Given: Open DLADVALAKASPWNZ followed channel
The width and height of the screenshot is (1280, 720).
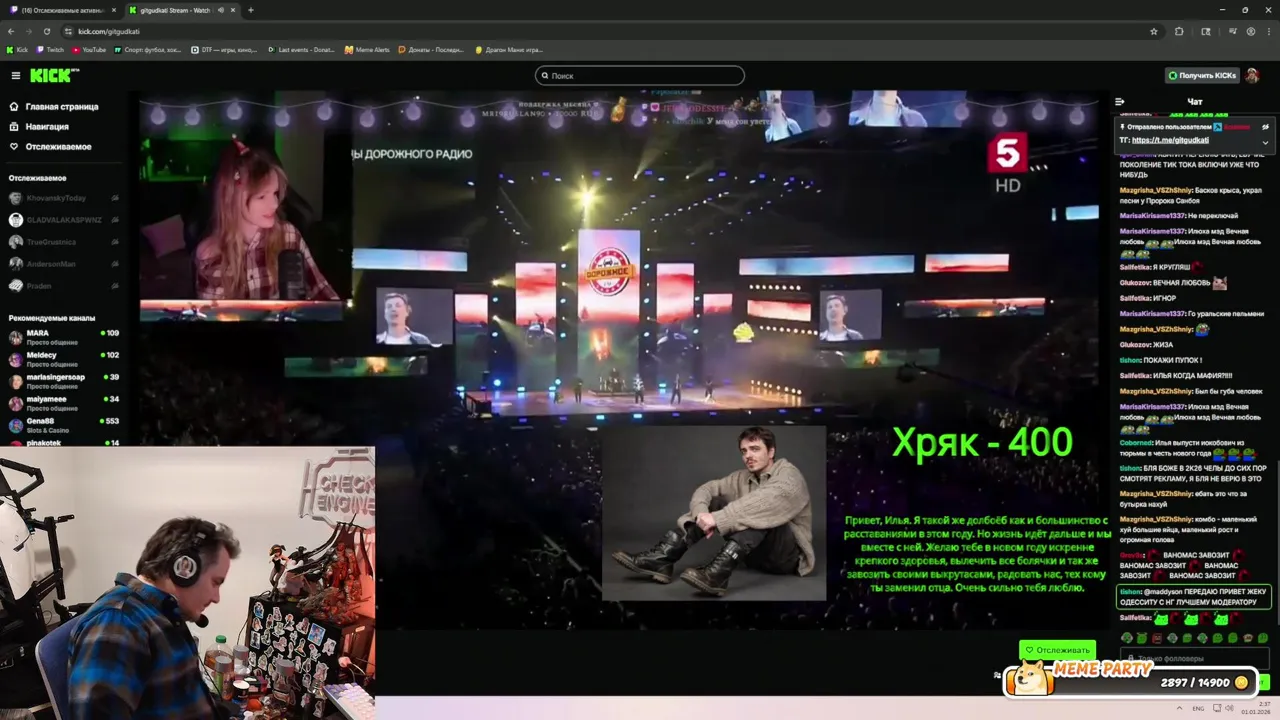Looking at the screenshot, I should click(62, 220).
